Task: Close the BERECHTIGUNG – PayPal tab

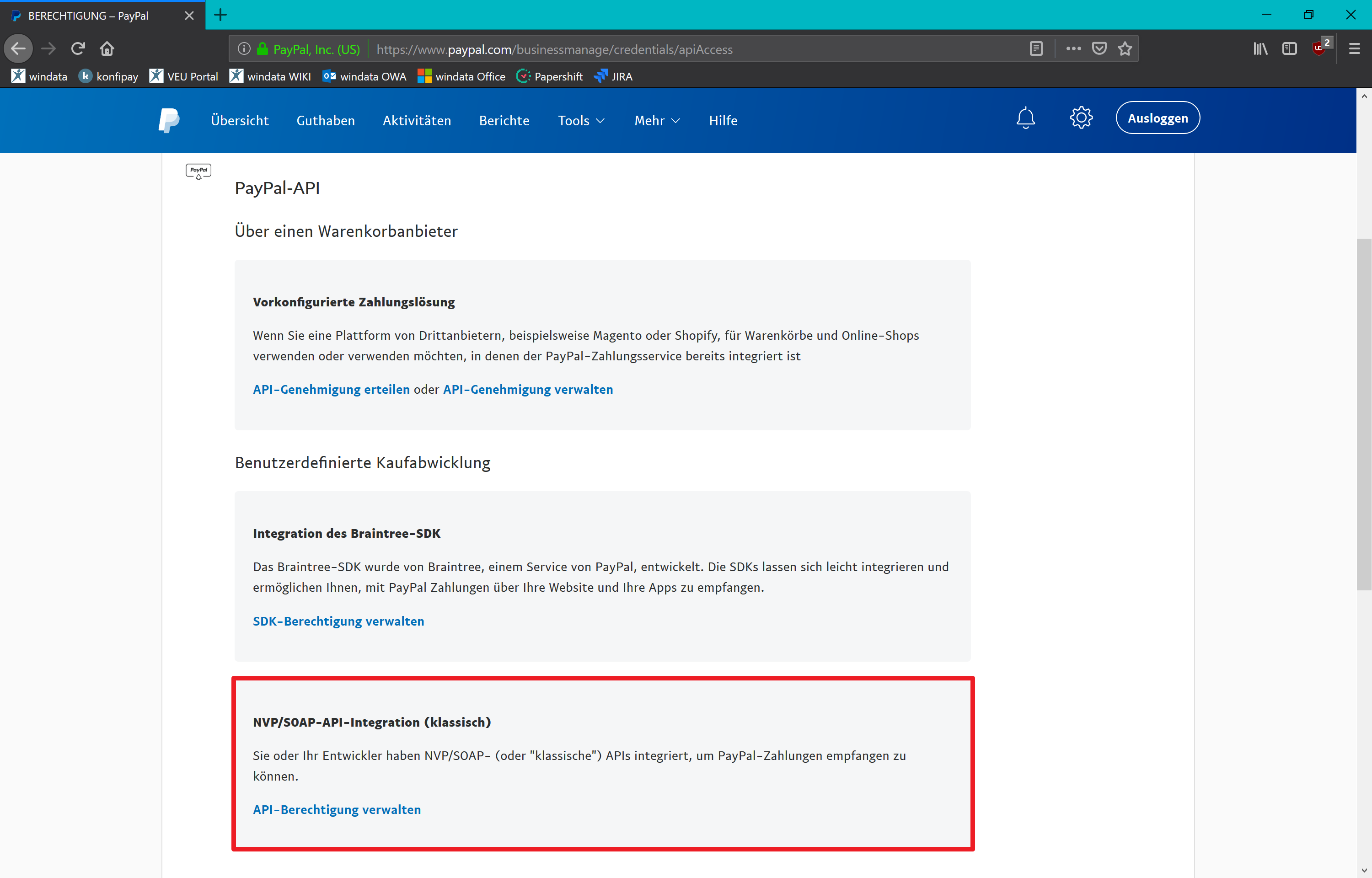Action: (189, 16)
